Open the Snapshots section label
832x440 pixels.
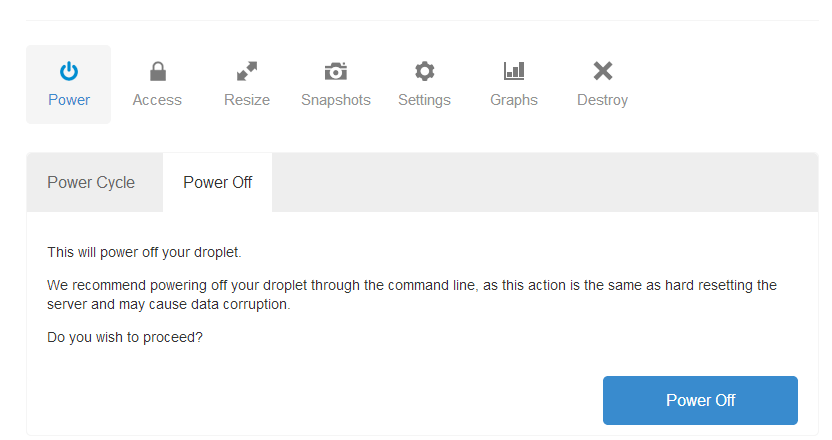(x=336, y=100)
